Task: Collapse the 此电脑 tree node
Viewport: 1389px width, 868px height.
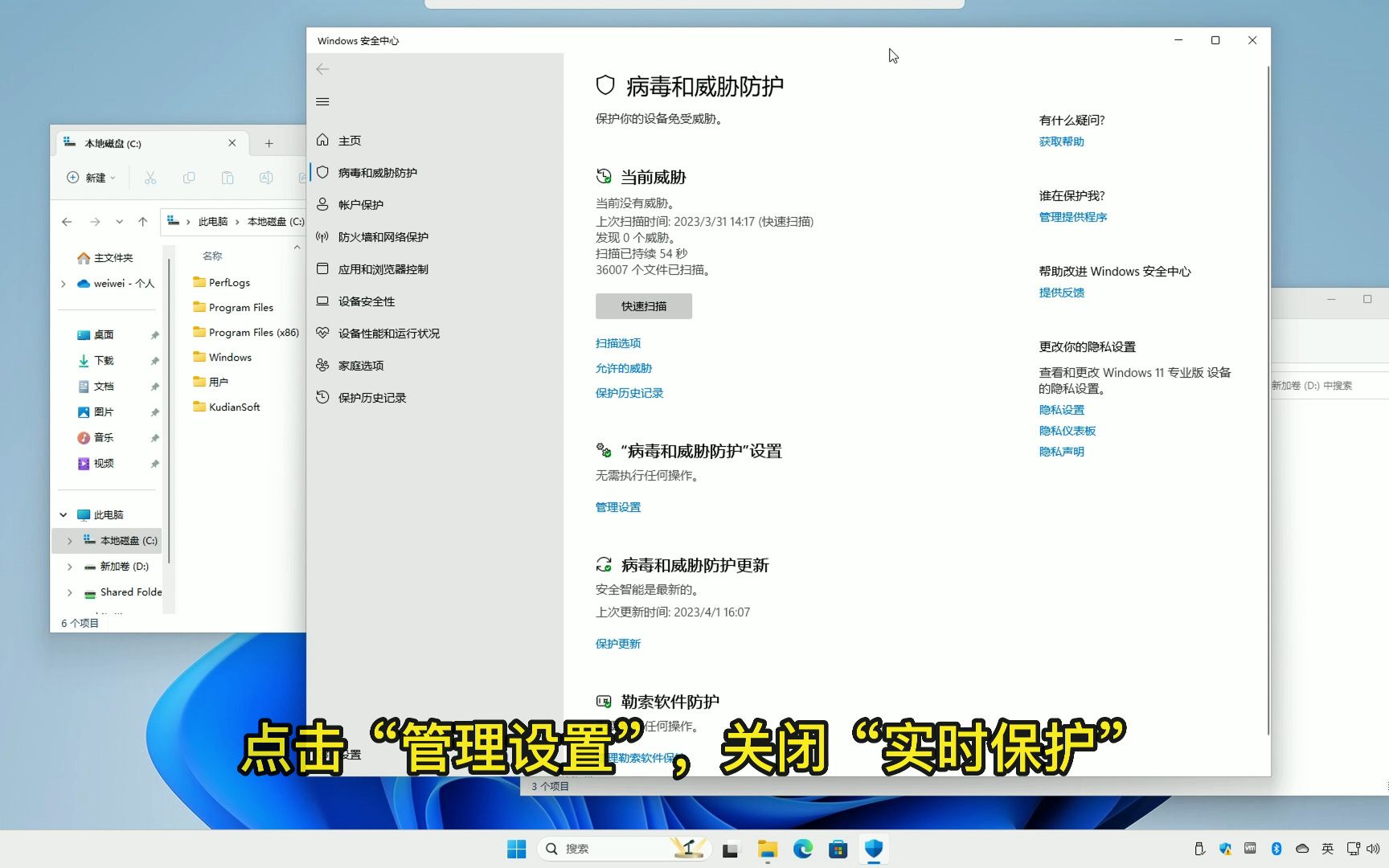Action: coord(63,514)
